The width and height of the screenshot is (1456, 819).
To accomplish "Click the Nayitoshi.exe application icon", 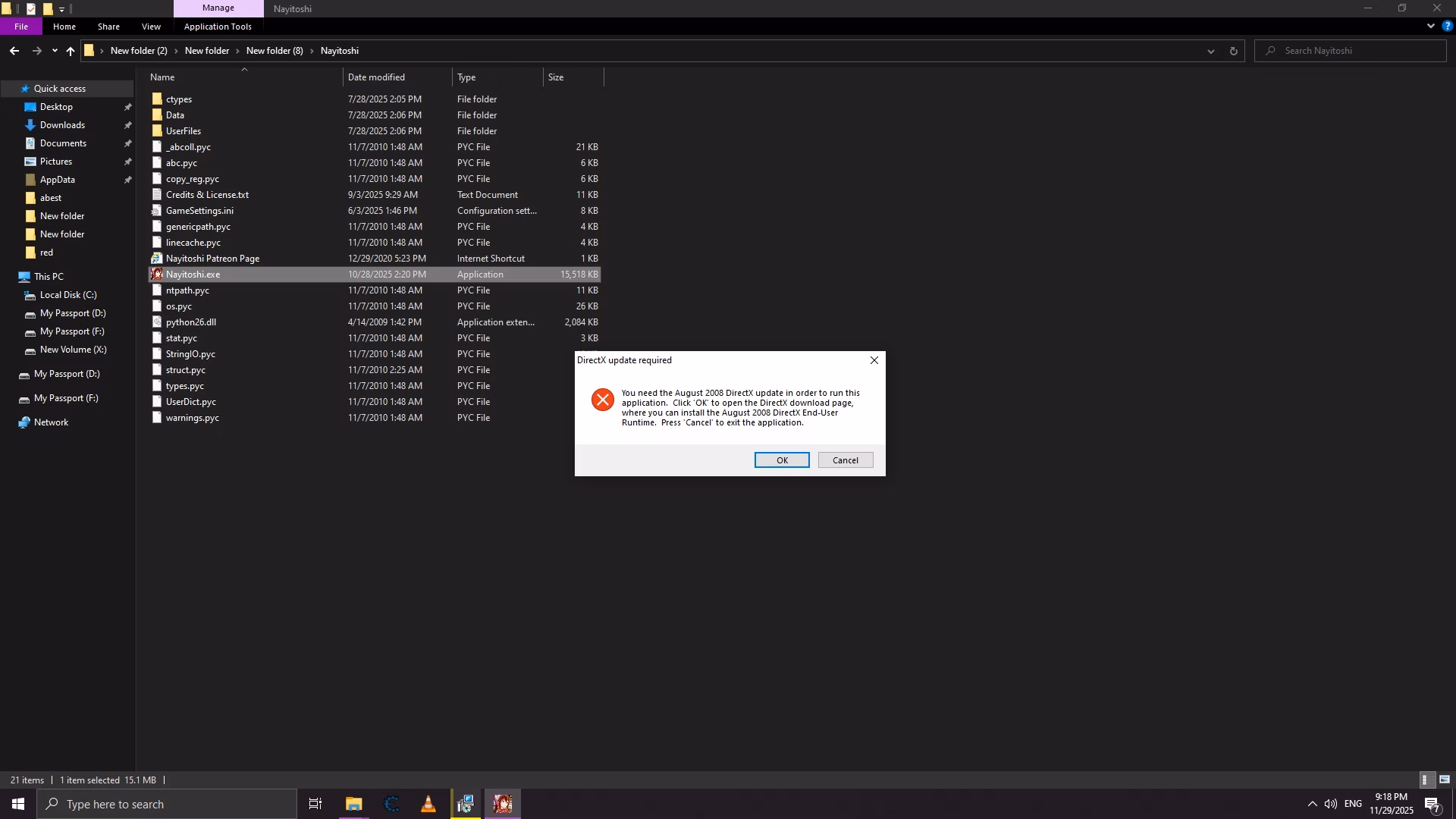I will coord(157,275).
